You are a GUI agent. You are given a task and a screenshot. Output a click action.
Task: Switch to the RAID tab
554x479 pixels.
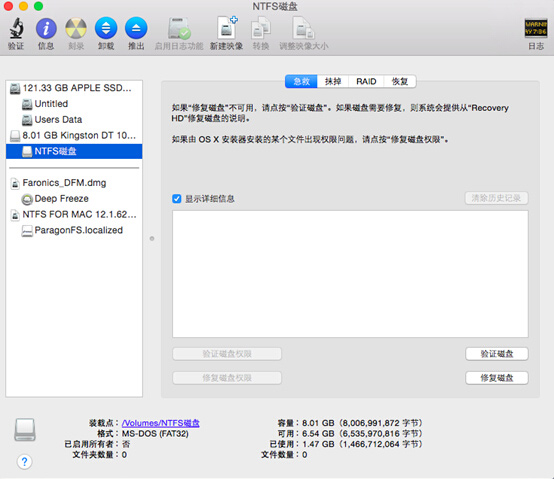coord(366,82)
